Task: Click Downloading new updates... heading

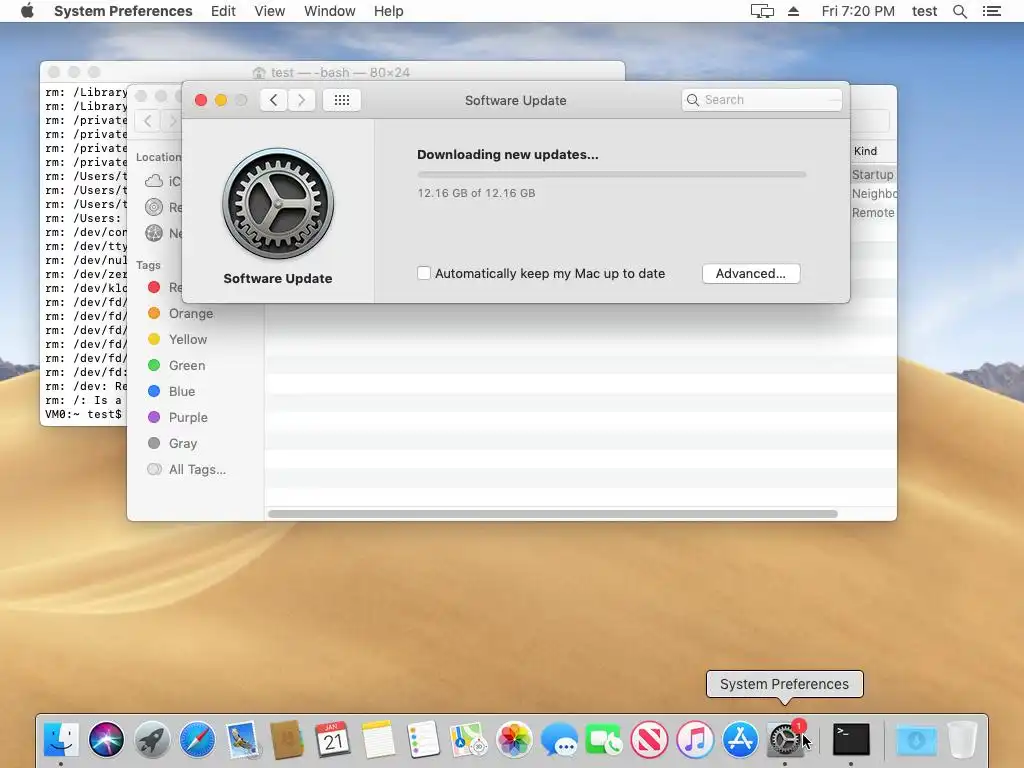Action: click(x=507, y=155)
